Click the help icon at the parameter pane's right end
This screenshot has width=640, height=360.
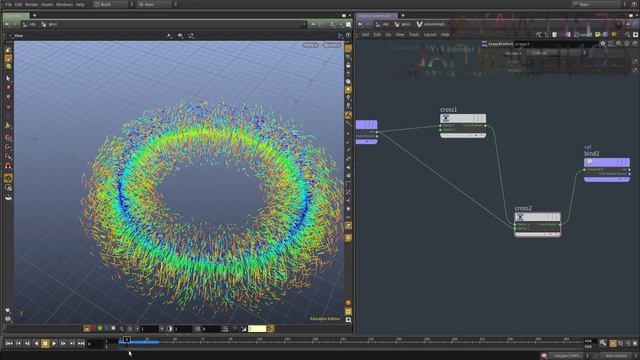click(635, 44)
